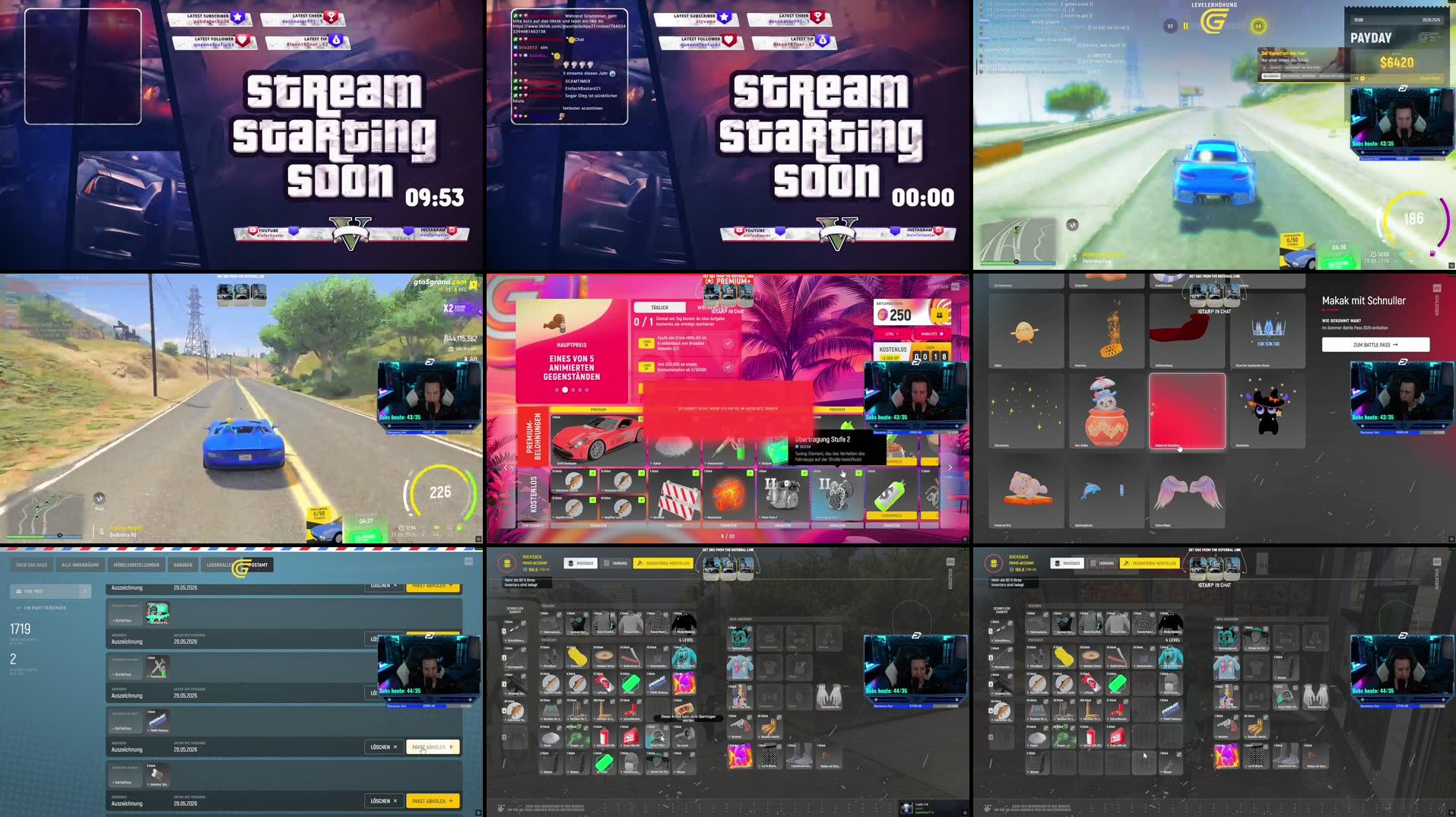Click Paket abholen in PRIME Platinum parcel row
This screenshot has height=817, width=1456.
[433, 747]
